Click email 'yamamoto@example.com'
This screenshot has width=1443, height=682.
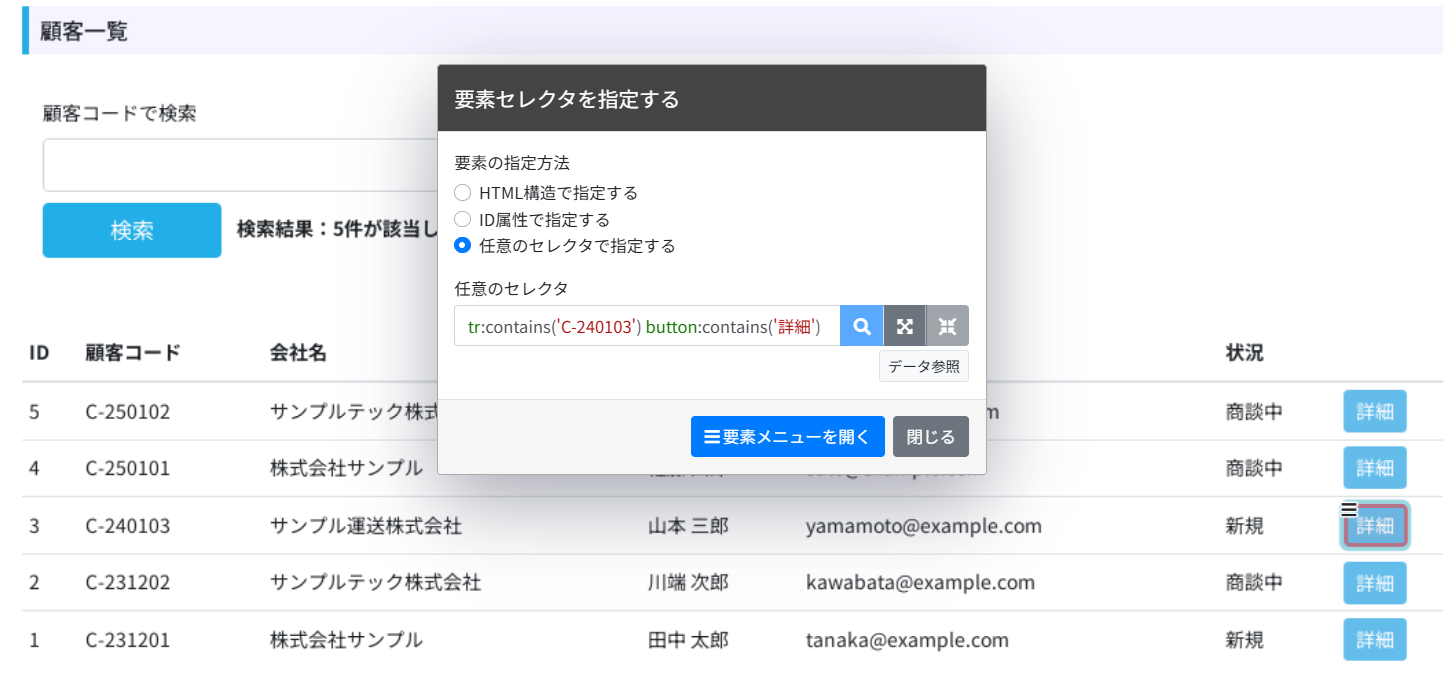[924, 526]
